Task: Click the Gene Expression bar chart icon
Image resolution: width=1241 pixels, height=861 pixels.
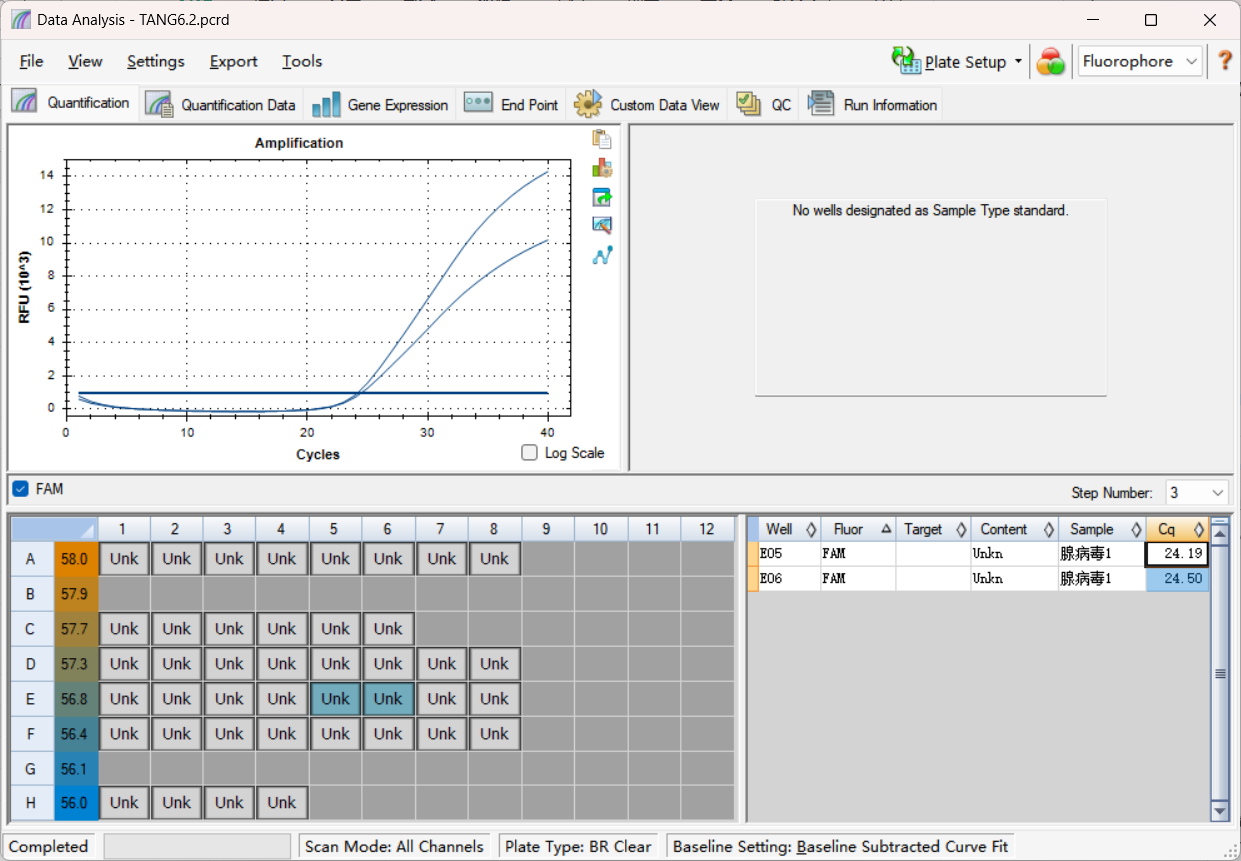Action: click(x=326, y=104)
